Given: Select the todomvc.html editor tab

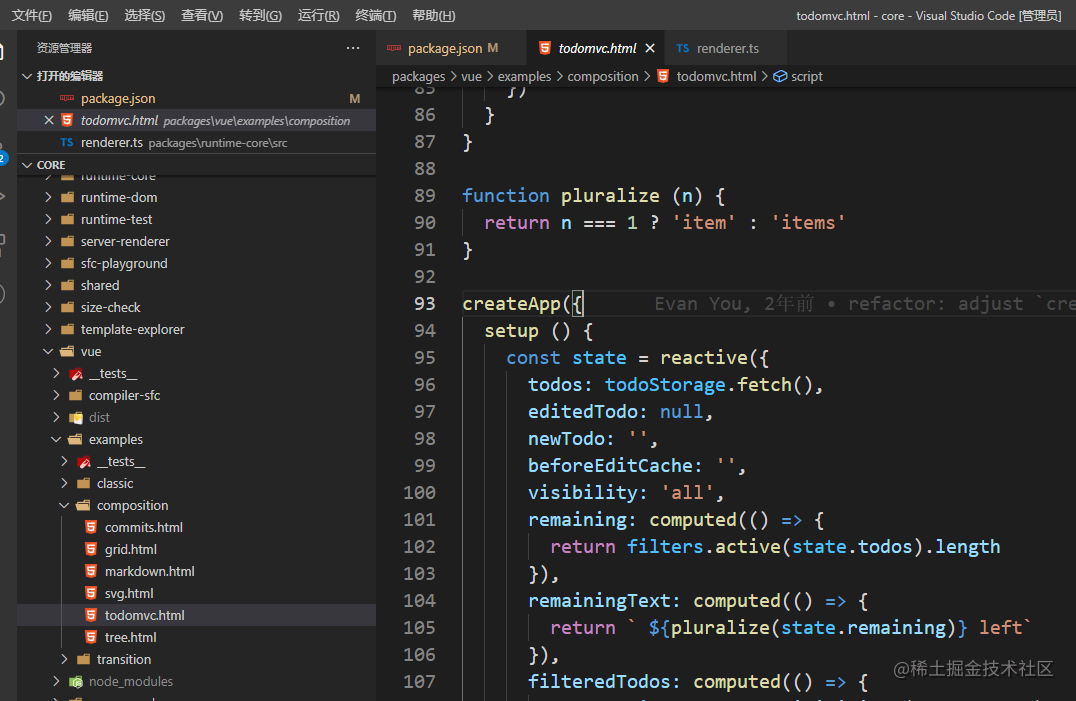Looking at the screenshot, I should pyautogui.click(x=597, y=48).
